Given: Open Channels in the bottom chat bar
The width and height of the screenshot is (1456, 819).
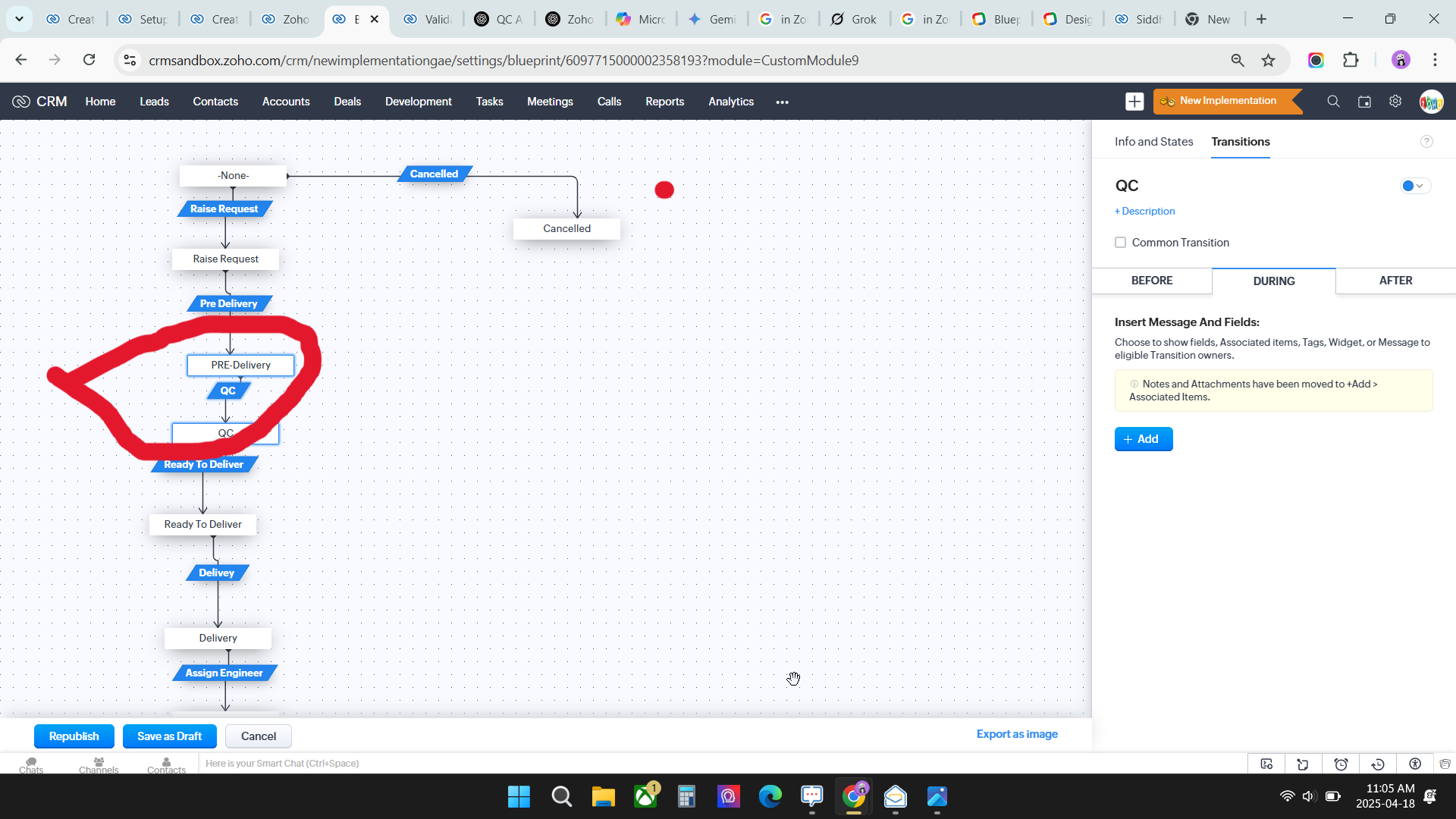Looking at the screenshot, I should coord(99,765).
